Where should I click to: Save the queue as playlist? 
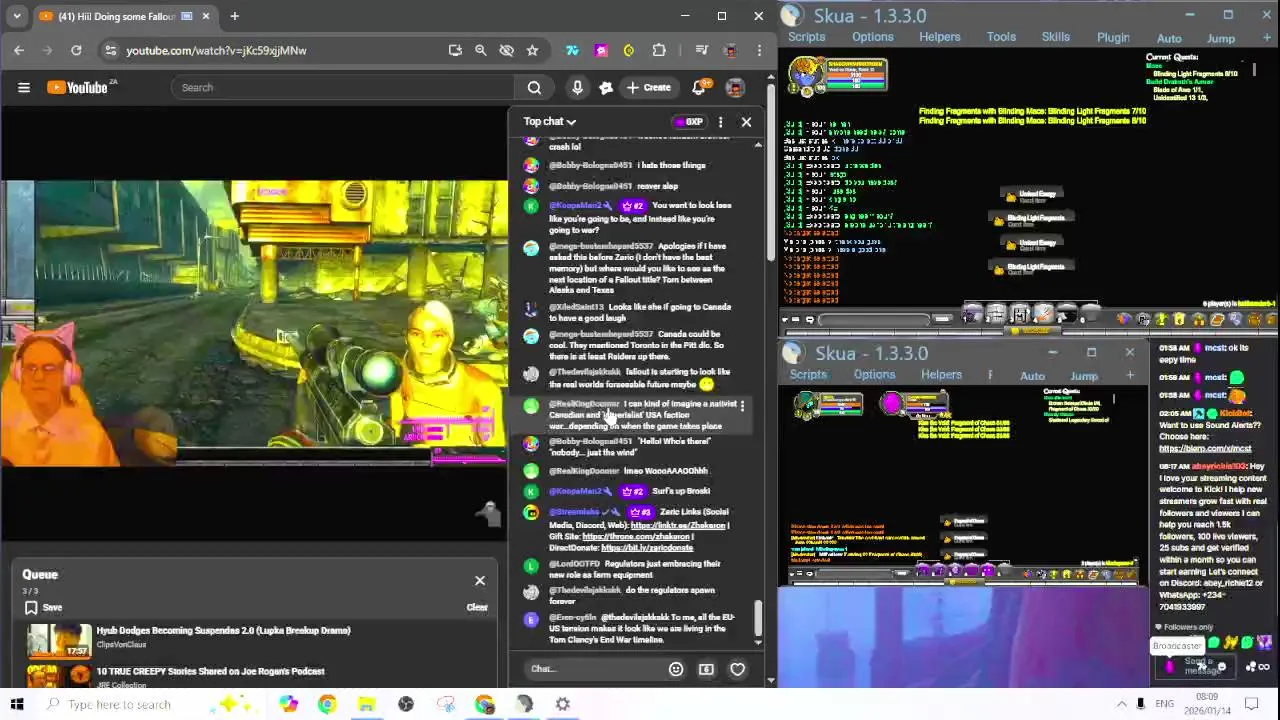click(43, 608)
